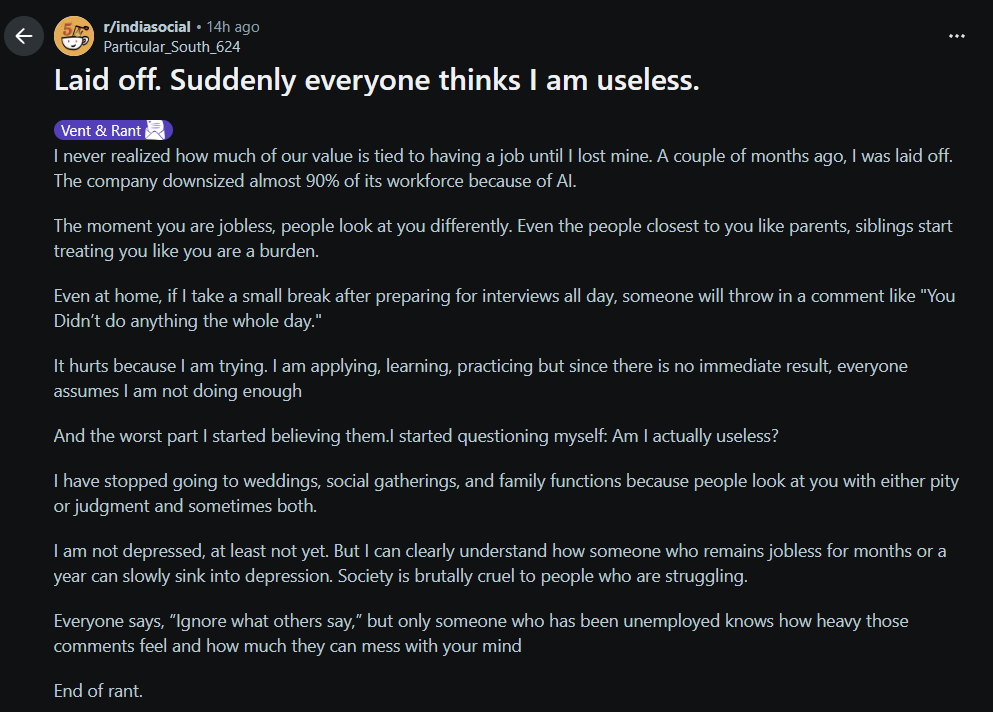
Task: Click the username text under the subreddit name
Action: tap(172, 46)
